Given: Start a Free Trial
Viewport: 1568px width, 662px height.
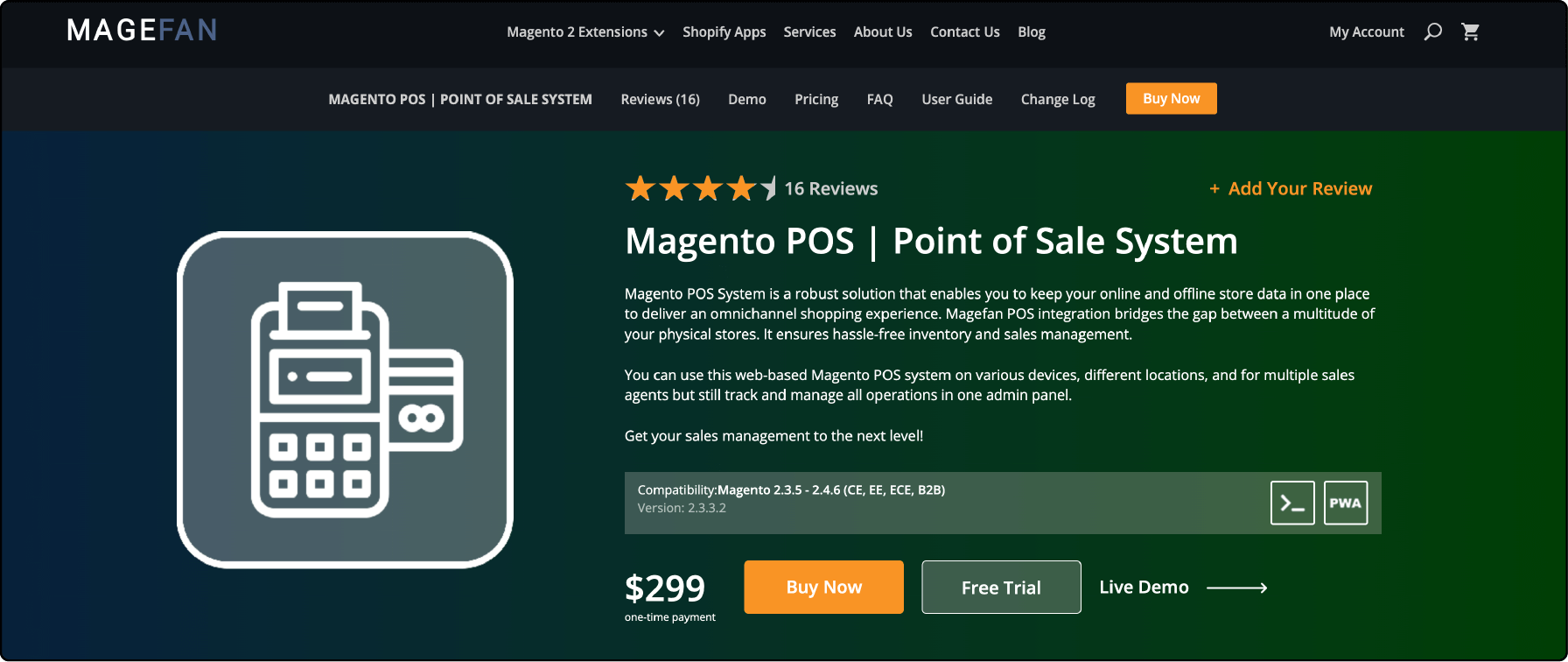Looking at the screenshot, I should pyautogui.click(x=1001, y=587).
